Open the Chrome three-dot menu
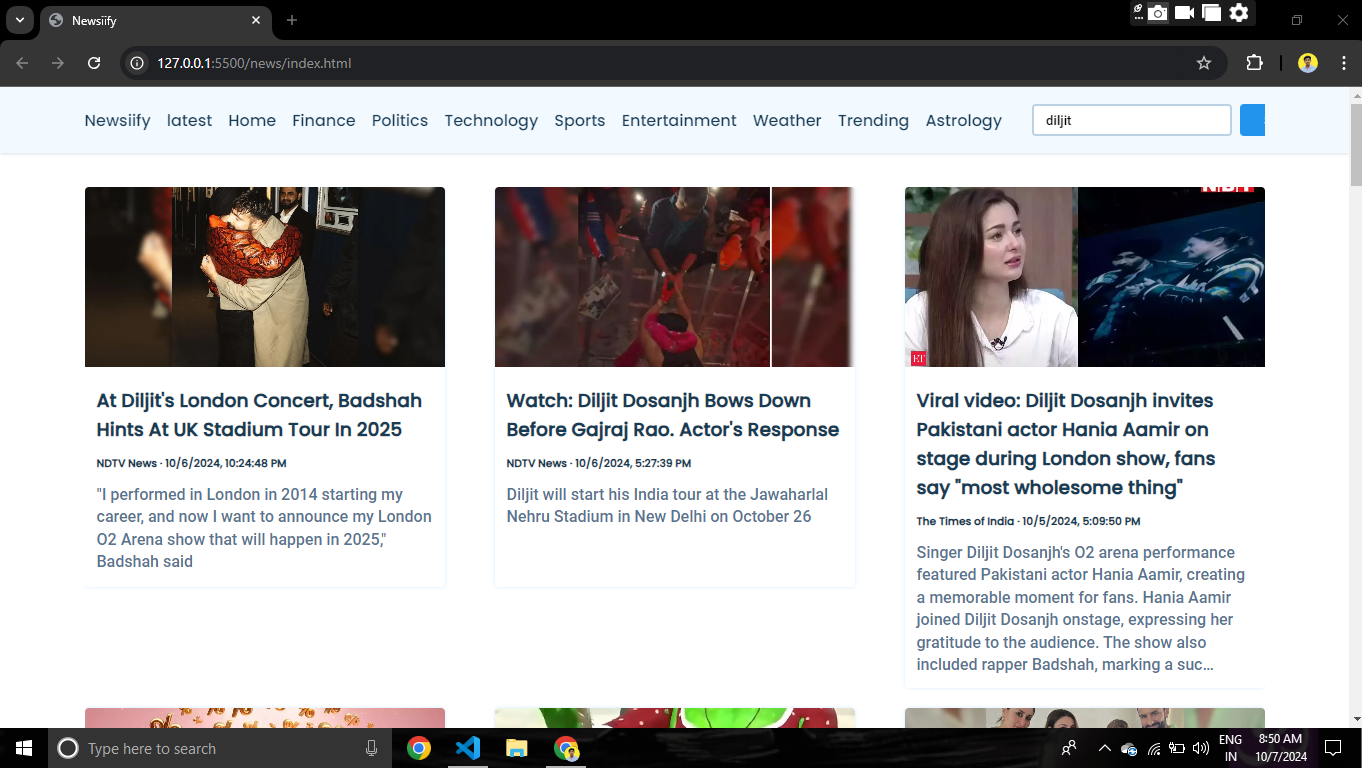 point(1343,63)
